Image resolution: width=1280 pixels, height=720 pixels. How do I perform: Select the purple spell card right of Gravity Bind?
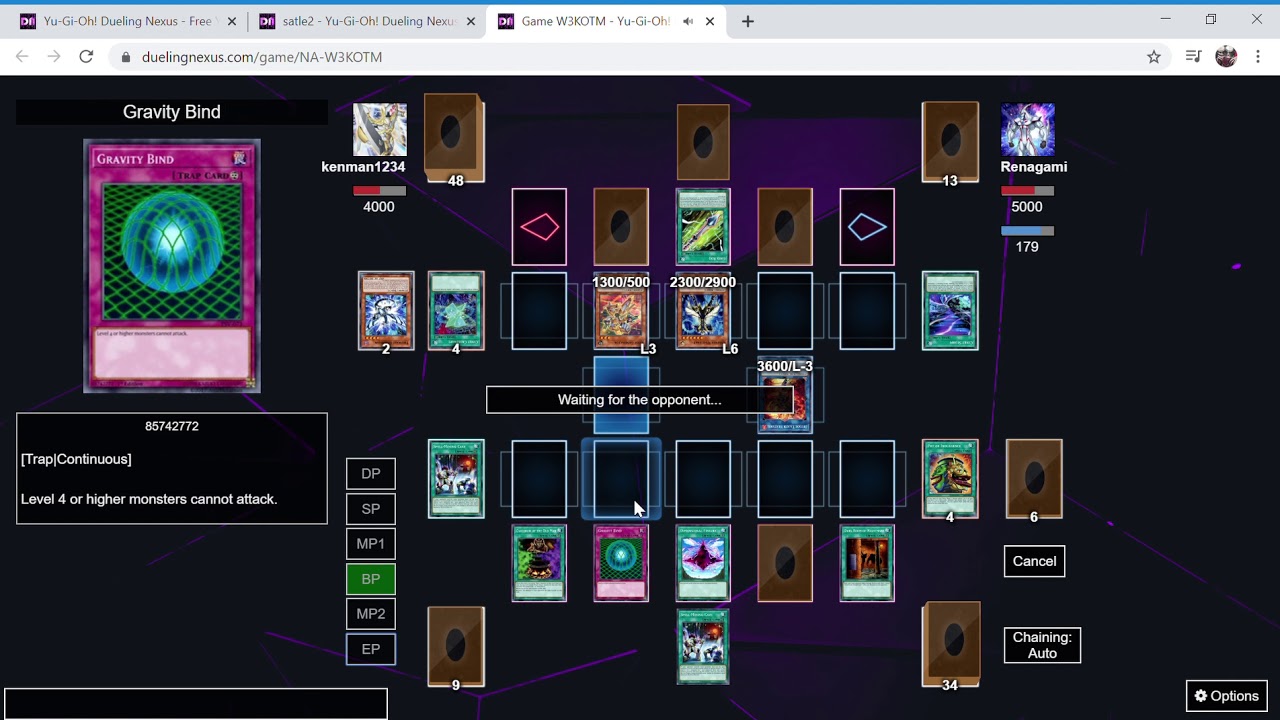point(703,563)
